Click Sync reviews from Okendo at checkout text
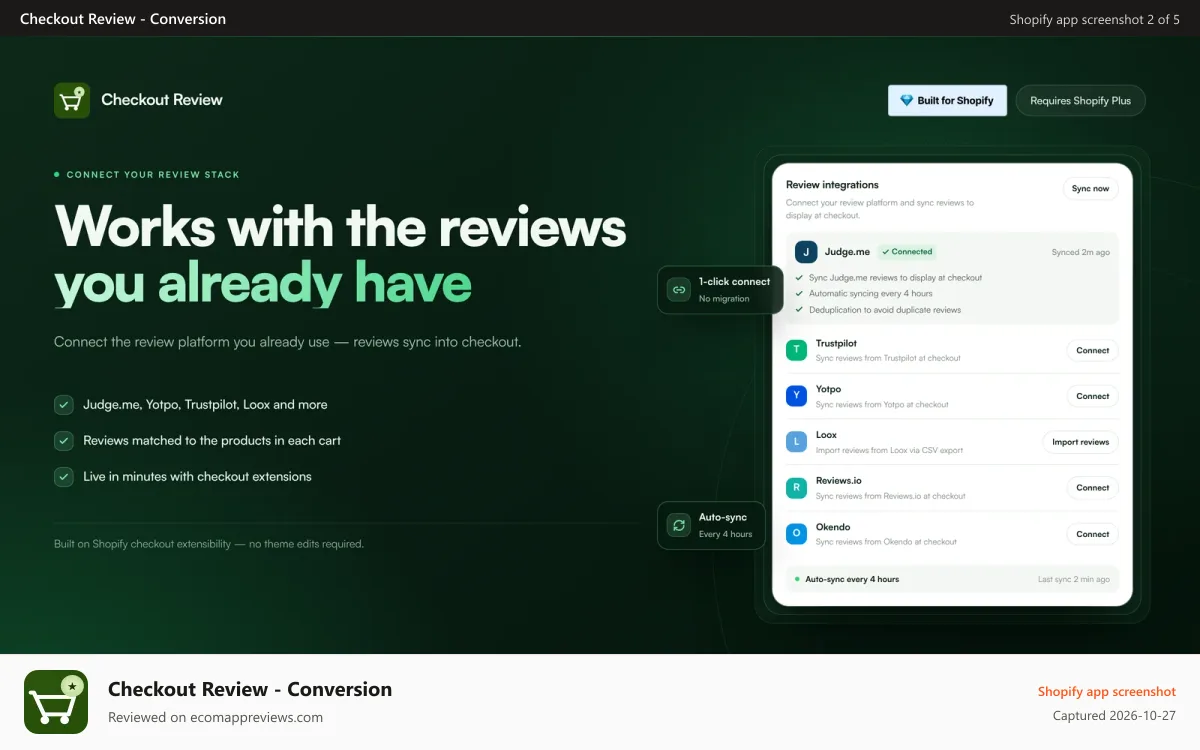Screen dimensions: 1200x750 886,542
